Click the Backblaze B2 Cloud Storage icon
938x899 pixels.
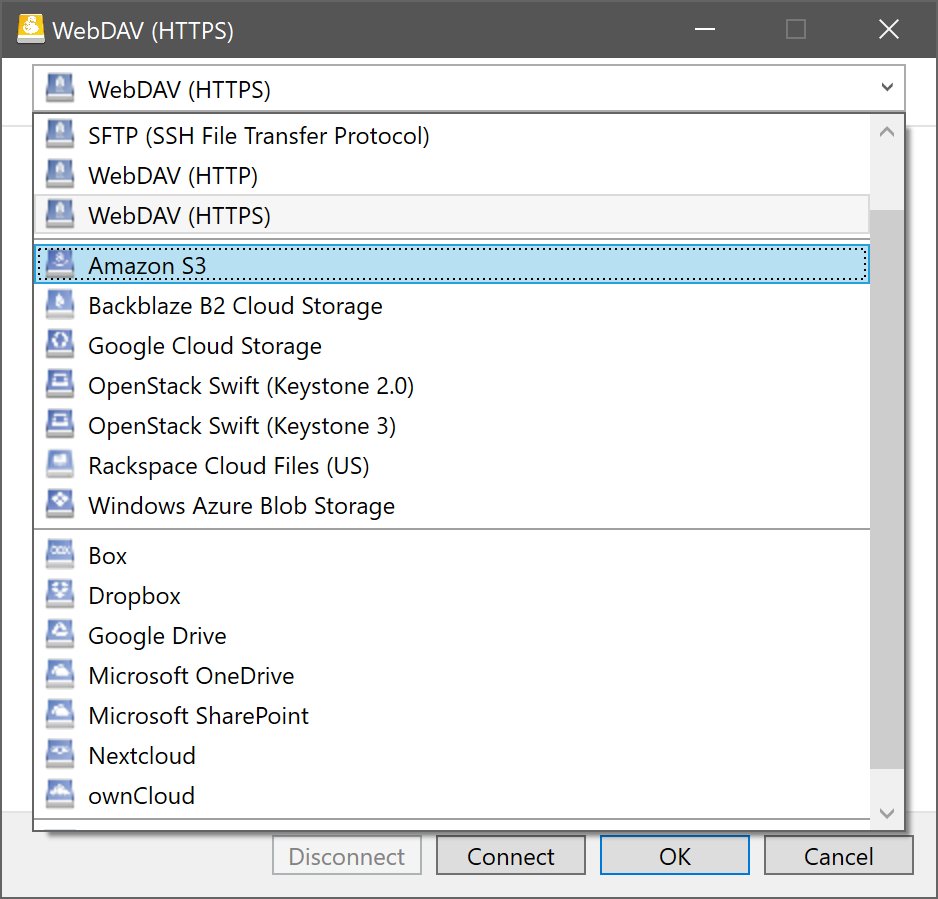61,305
